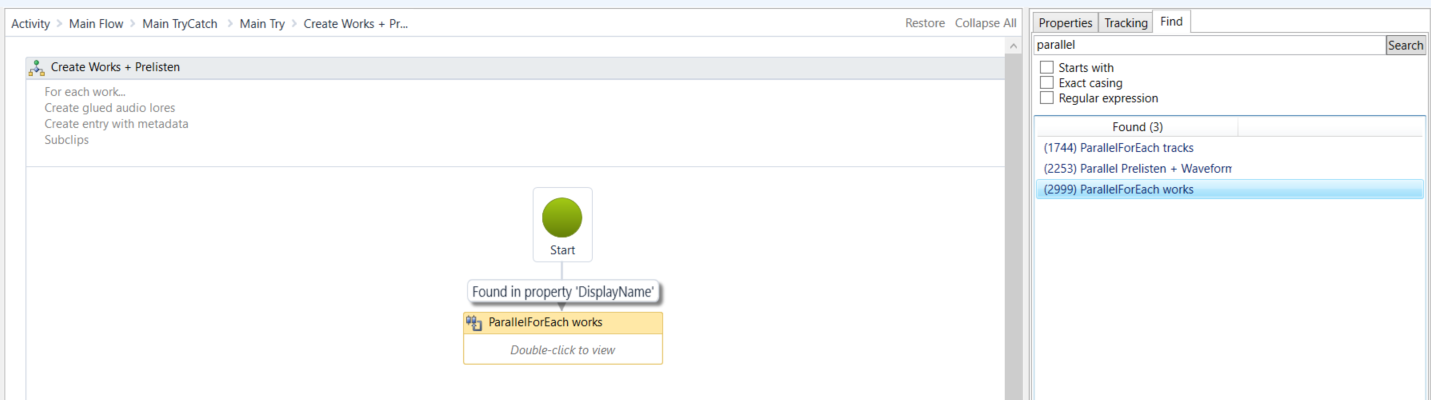Navigate to Activity in the breadcrumb
Image resolution: width=1431 pixels, height=400 pixels.
pyautogui.click(x=31, y=23)
